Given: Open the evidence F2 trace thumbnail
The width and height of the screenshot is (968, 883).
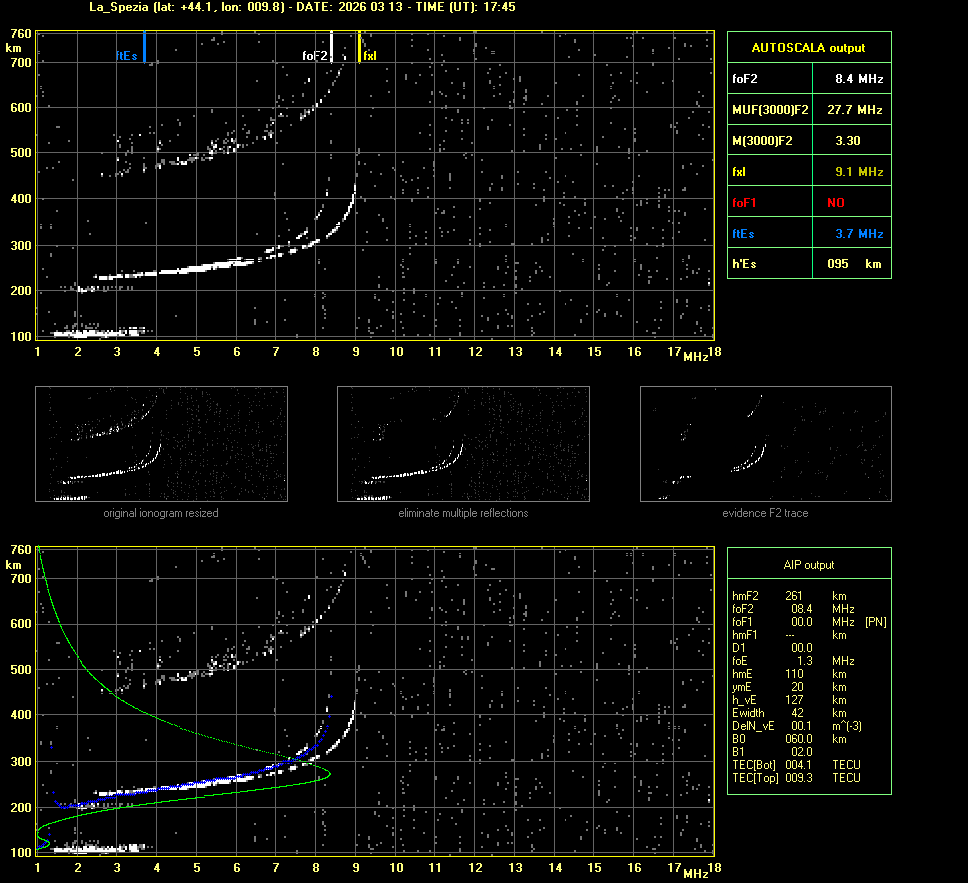Looking at the screenshot, I should coord(765,443).
